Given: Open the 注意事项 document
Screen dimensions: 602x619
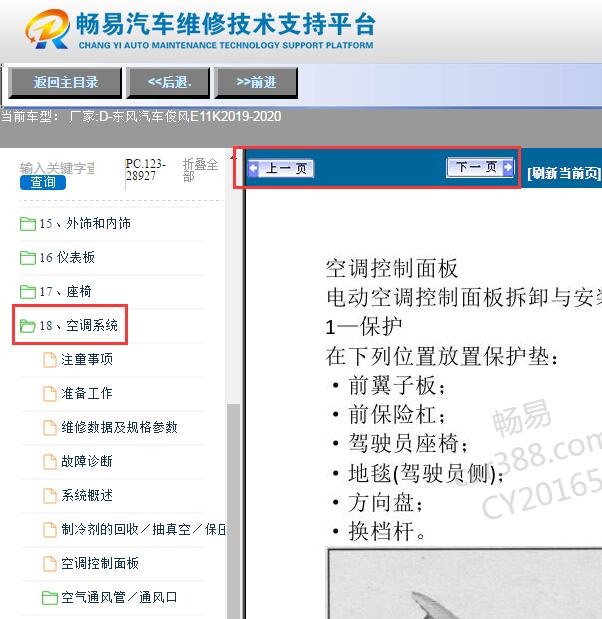Looking at the screenshot, I should 87,359.
